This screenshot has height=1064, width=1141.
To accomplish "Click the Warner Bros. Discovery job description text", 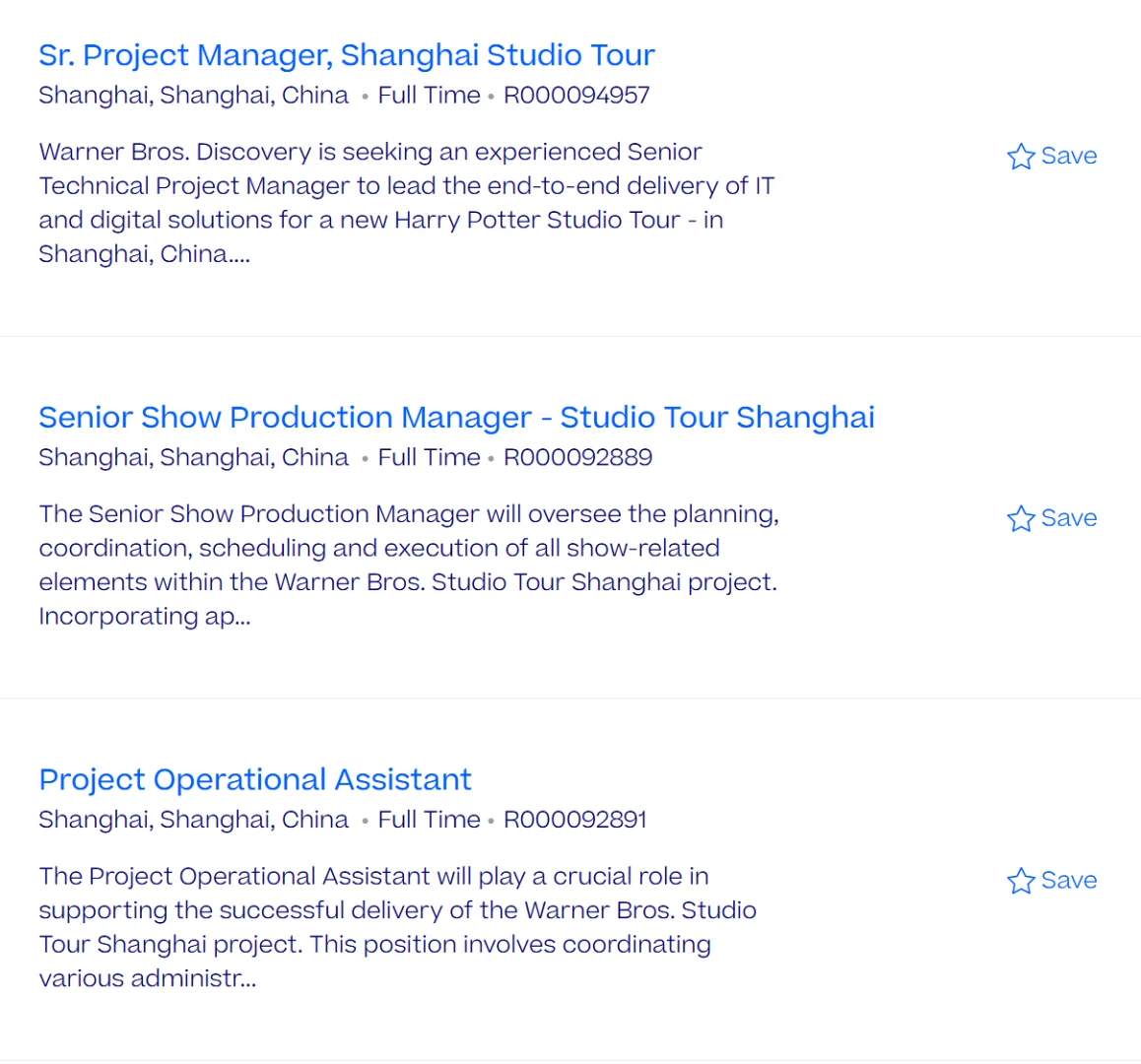I will point(406,203).
